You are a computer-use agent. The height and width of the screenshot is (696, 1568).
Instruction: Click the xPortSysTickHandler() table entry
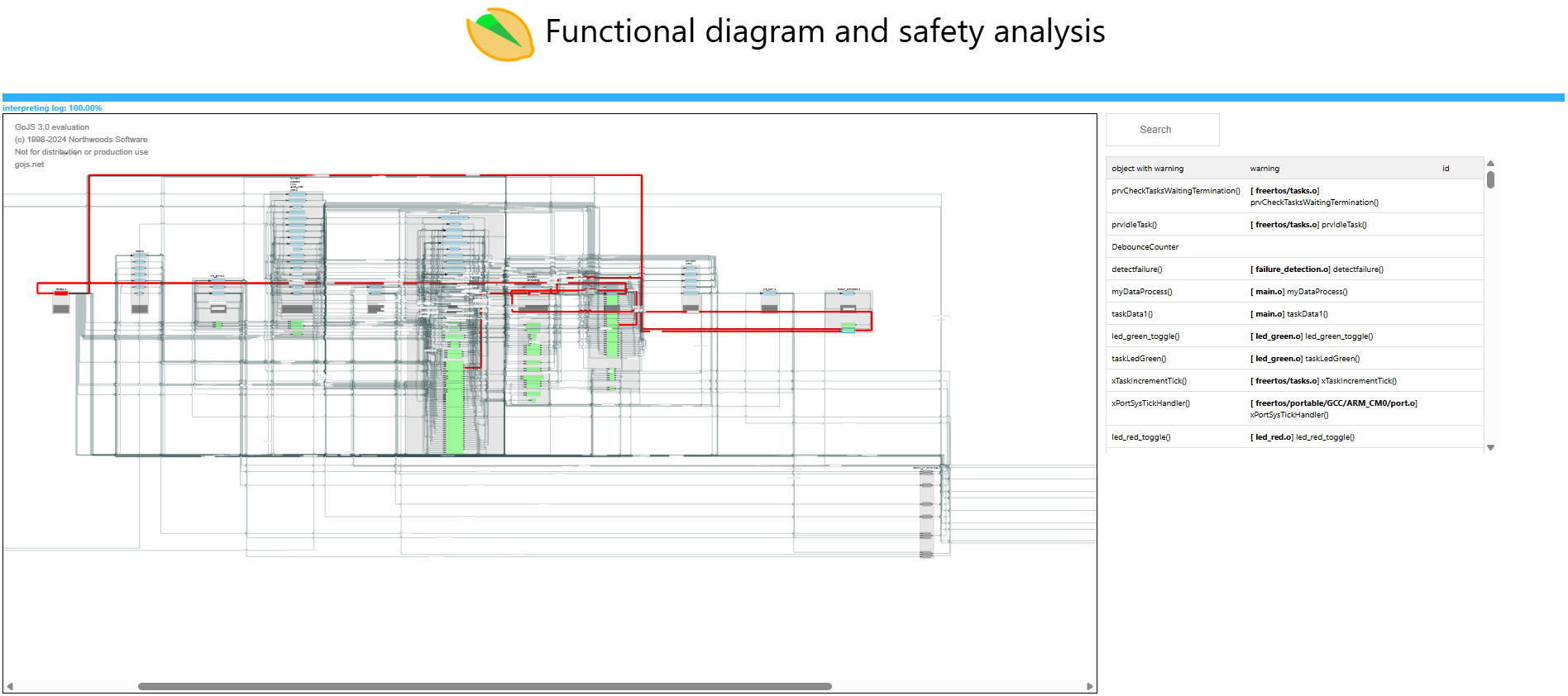point(1150,403)
